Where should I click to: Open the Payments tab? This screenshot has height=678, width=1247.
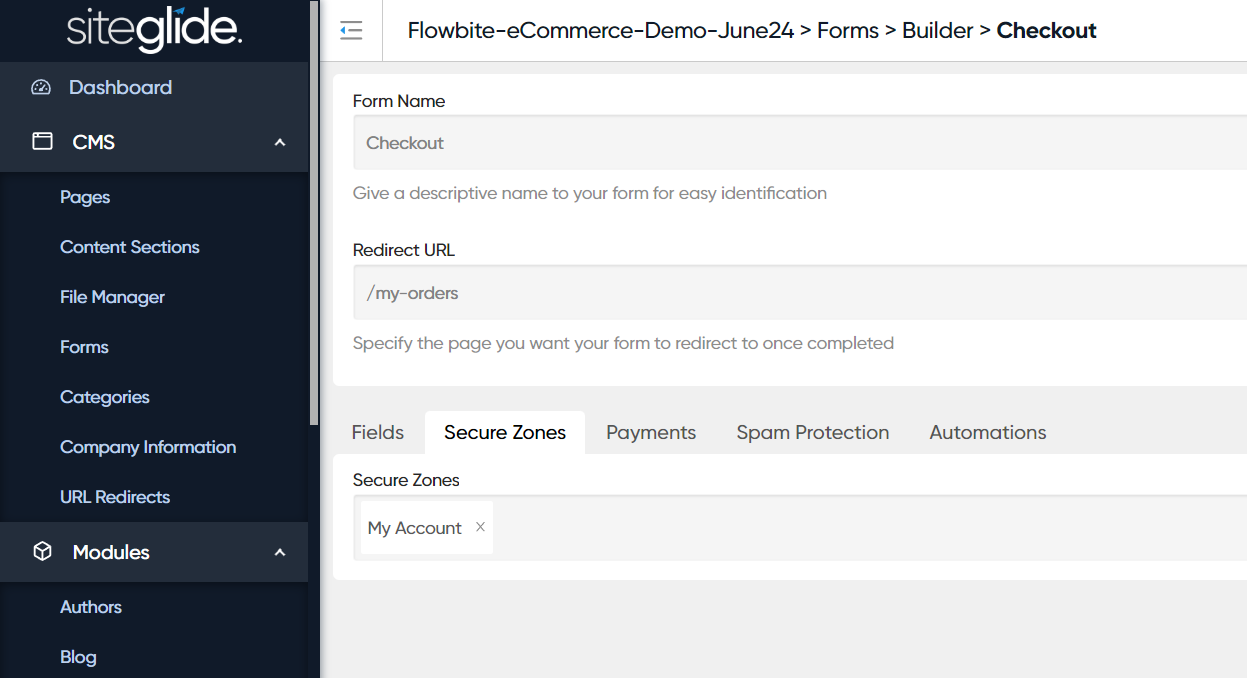click(651, 433)
